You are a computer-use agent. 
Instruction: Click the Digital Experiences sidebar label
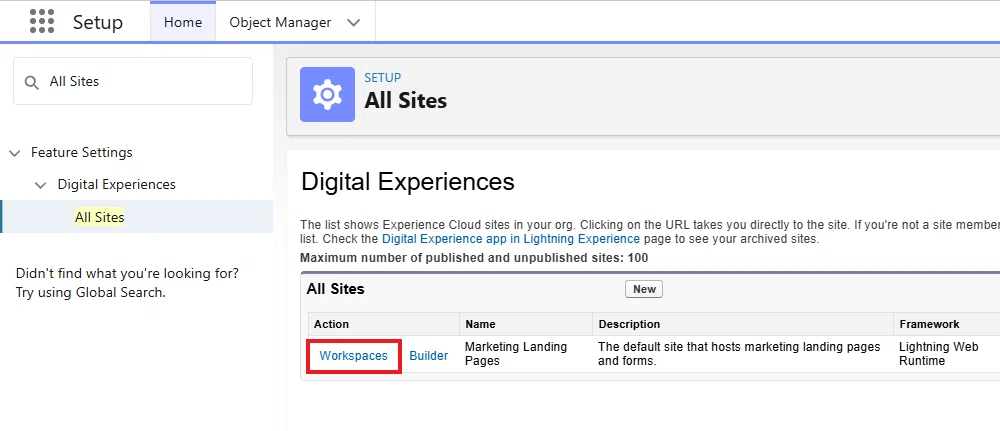click(x=117, y=184)
